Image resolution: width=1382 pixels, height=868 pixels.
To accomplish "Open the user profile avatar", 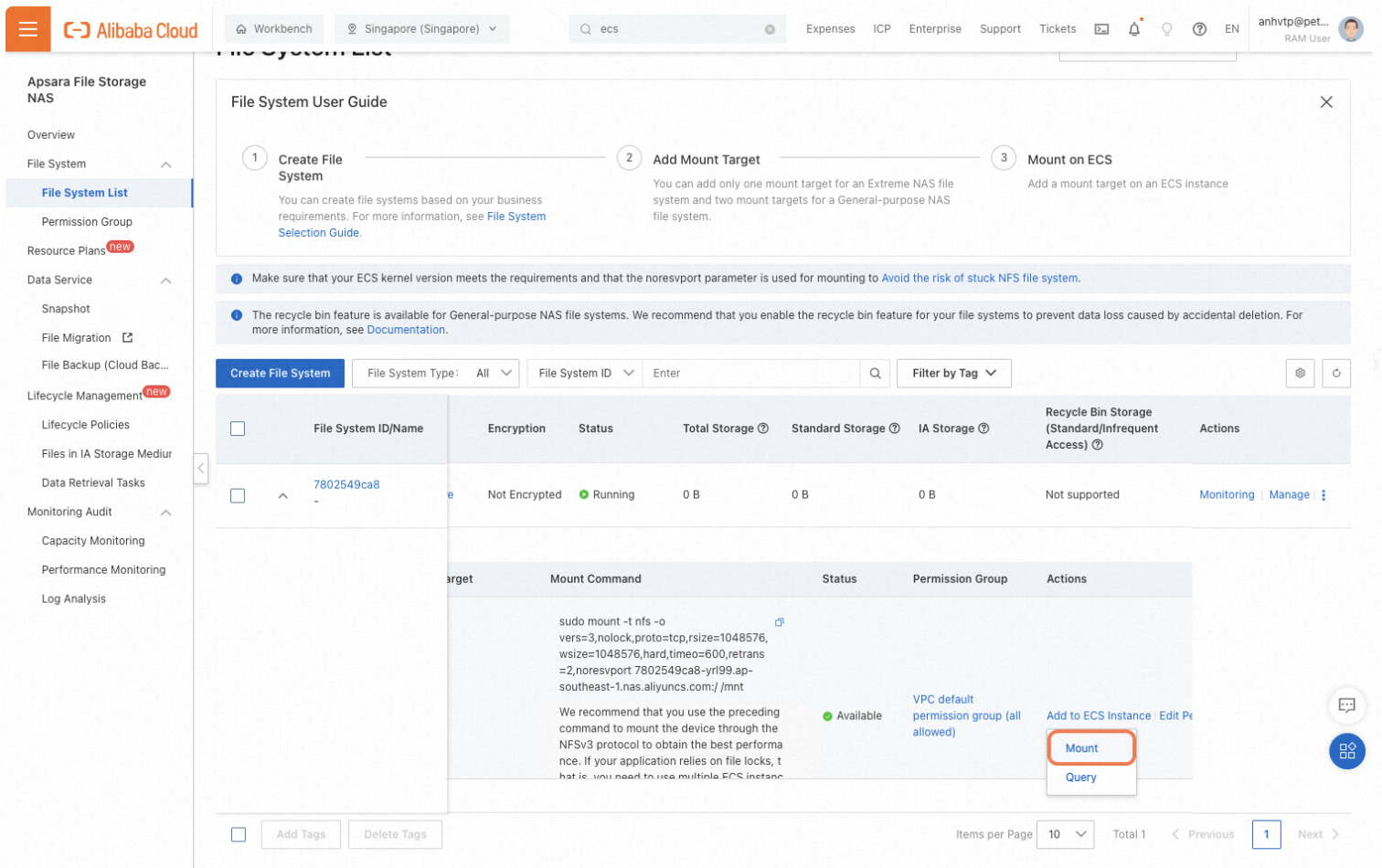I will click(1351, 29).
